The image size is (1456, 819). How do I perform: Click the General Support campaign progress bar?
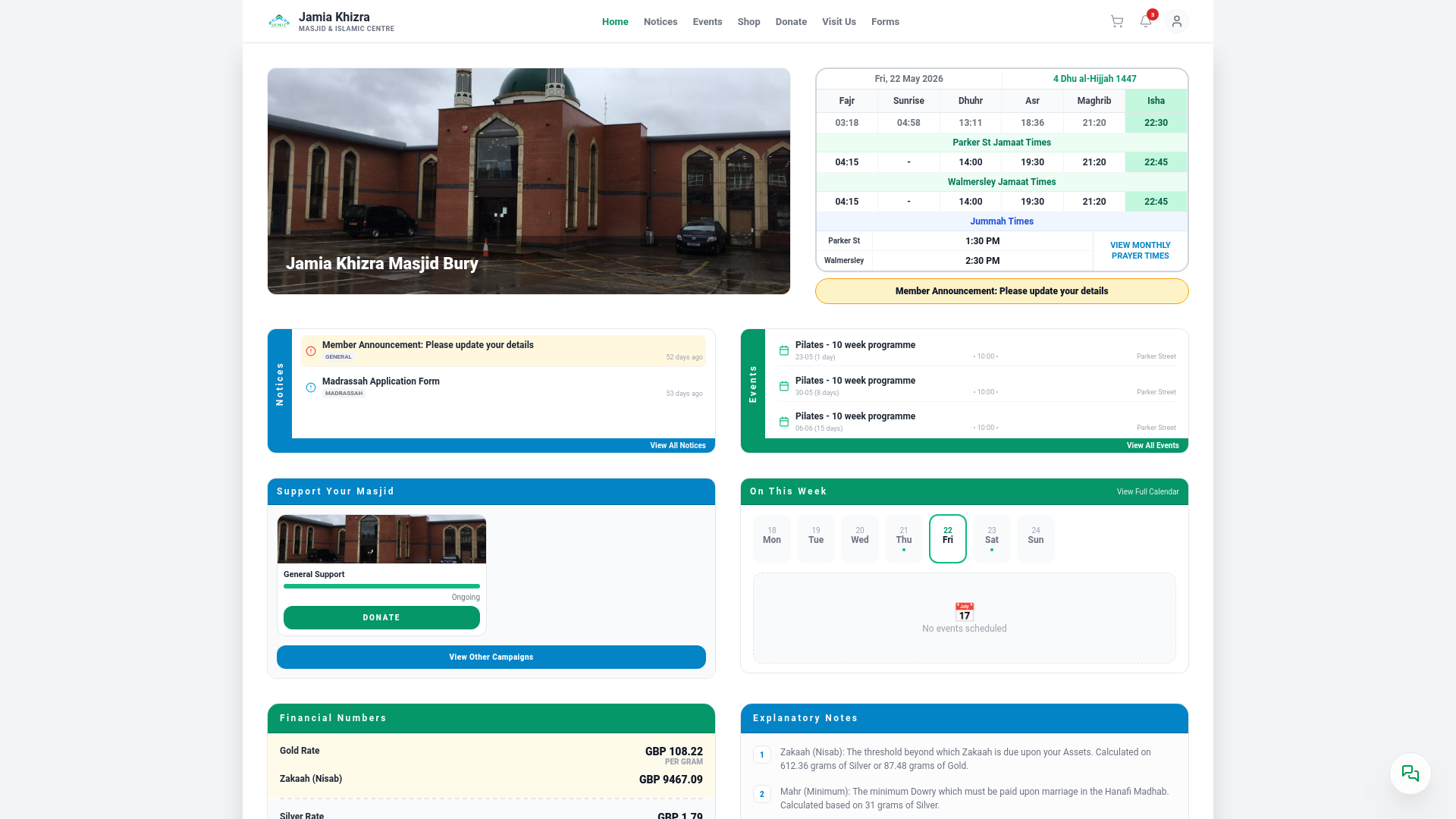(x=381, y=586)
